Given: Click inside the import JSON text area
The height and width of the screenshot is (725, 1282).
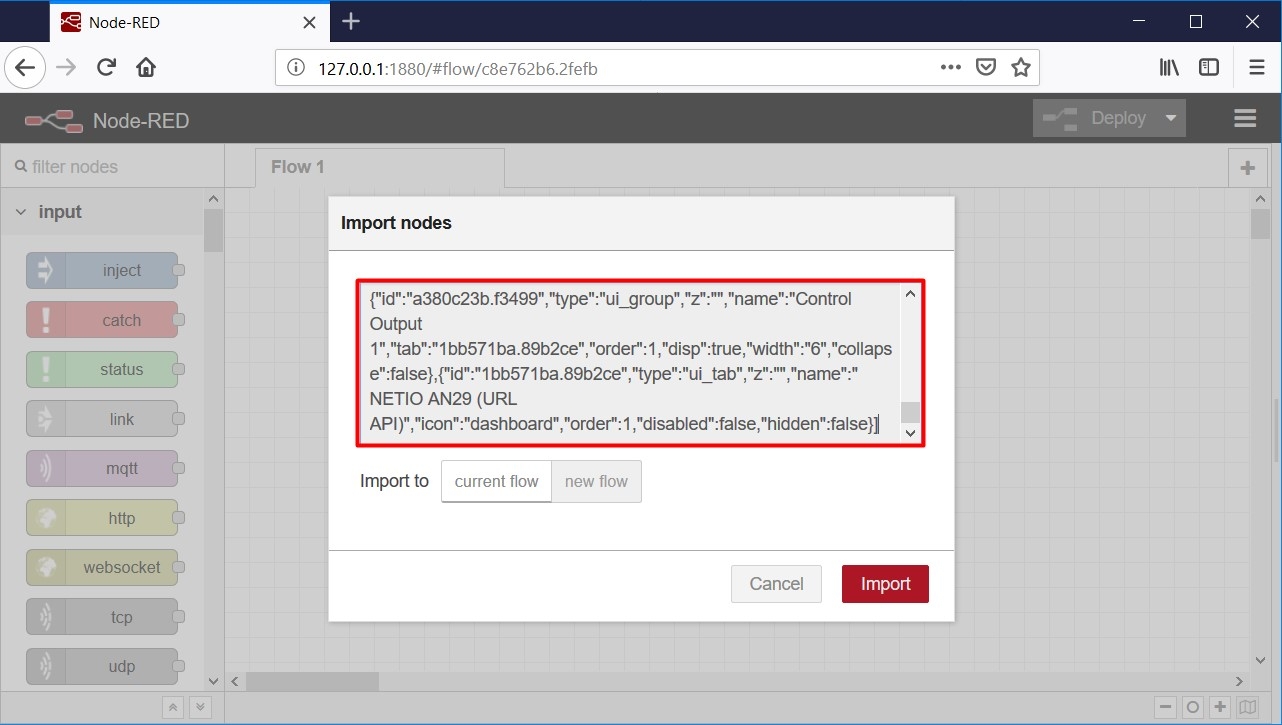Looking at the screenshot, I should coord(629,362).
